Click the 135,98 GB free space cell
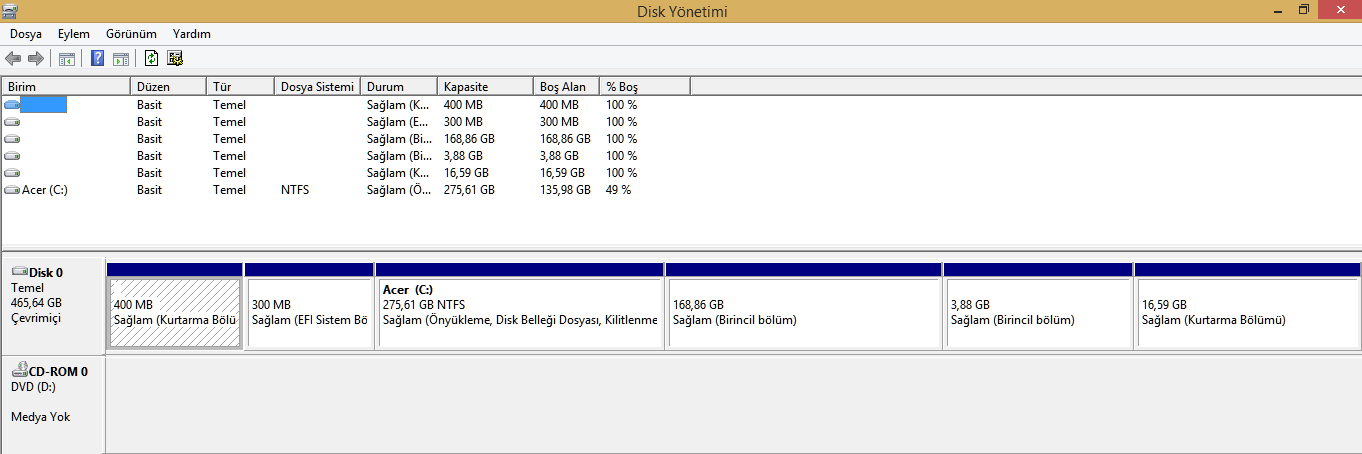Screen dimensions: 1362x454 (565, 190)
